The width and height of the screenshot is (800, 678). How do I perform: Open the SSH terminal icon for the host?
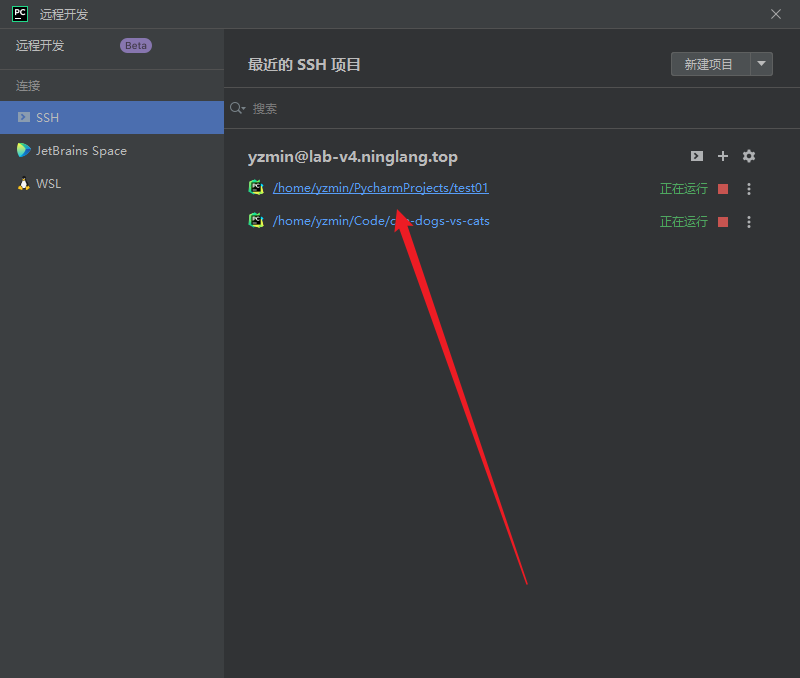tap(697, 156)
